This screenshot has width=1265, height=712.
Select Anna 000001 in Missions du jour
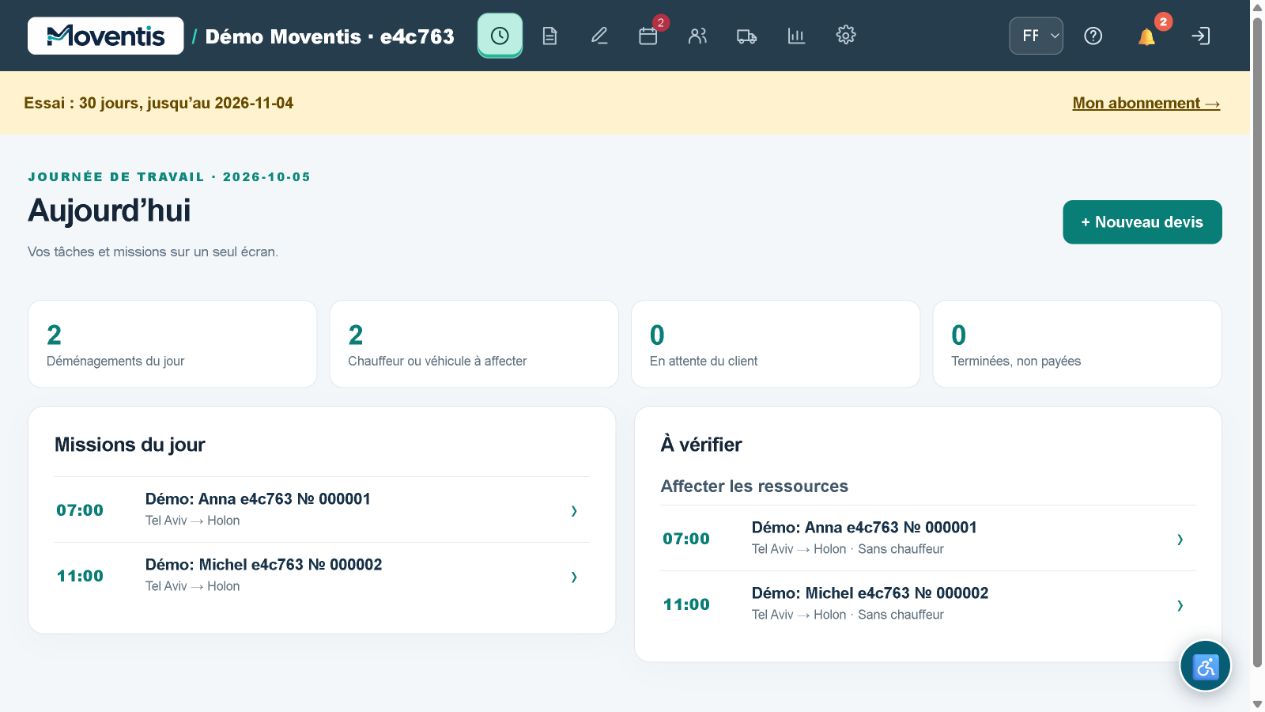point(322,510)
